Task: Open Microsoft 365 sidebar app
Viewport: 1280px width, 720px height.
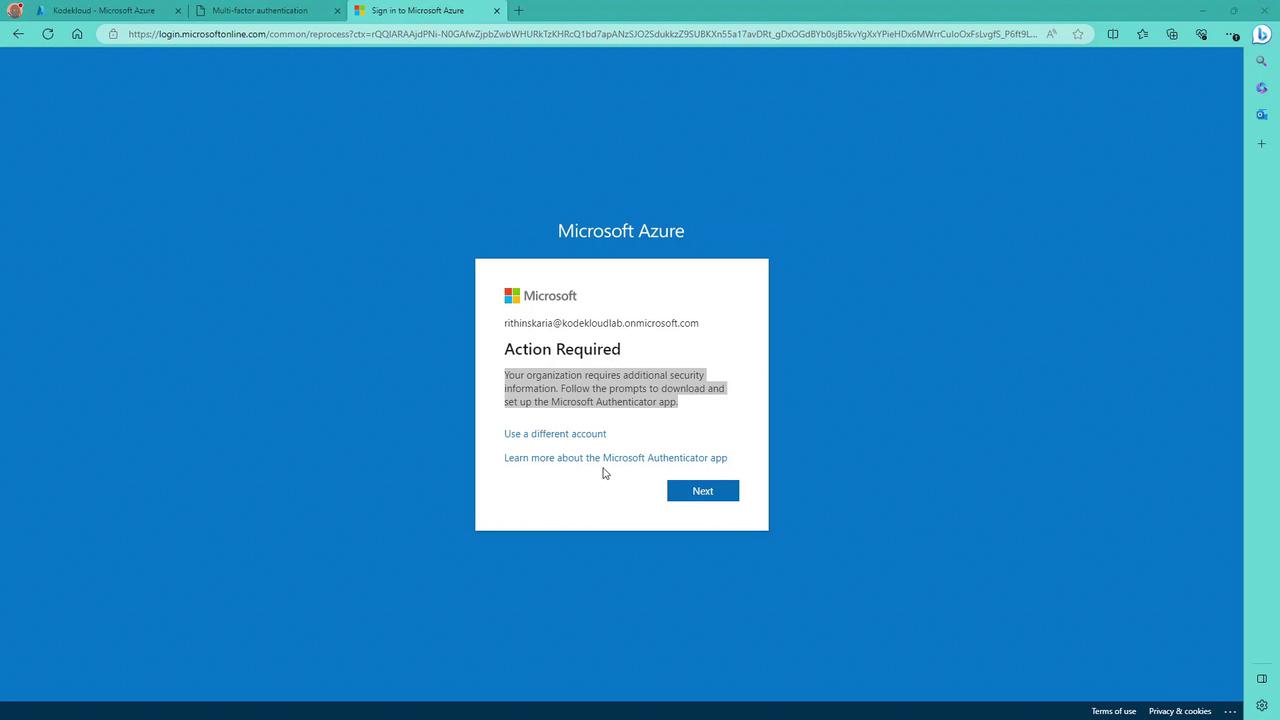Action: [x=1262, y=88]
